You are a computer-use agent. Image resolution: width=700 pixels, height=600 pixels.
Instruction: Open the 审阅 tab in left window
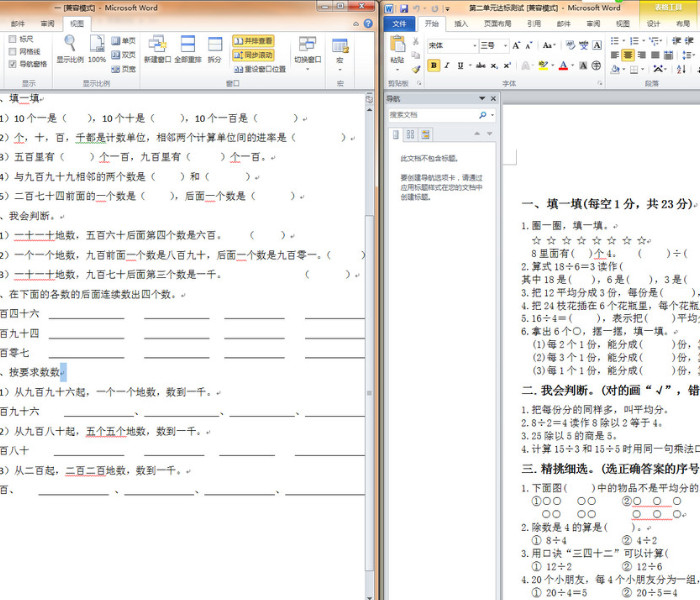(47, 24)
